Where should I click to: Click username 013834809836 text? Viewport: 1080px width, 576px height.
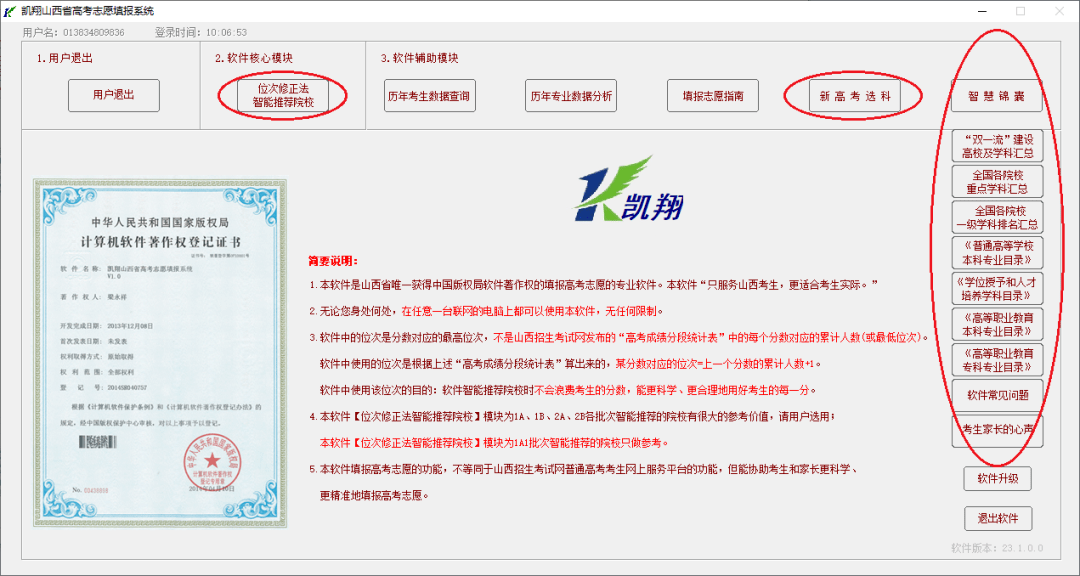94,32
